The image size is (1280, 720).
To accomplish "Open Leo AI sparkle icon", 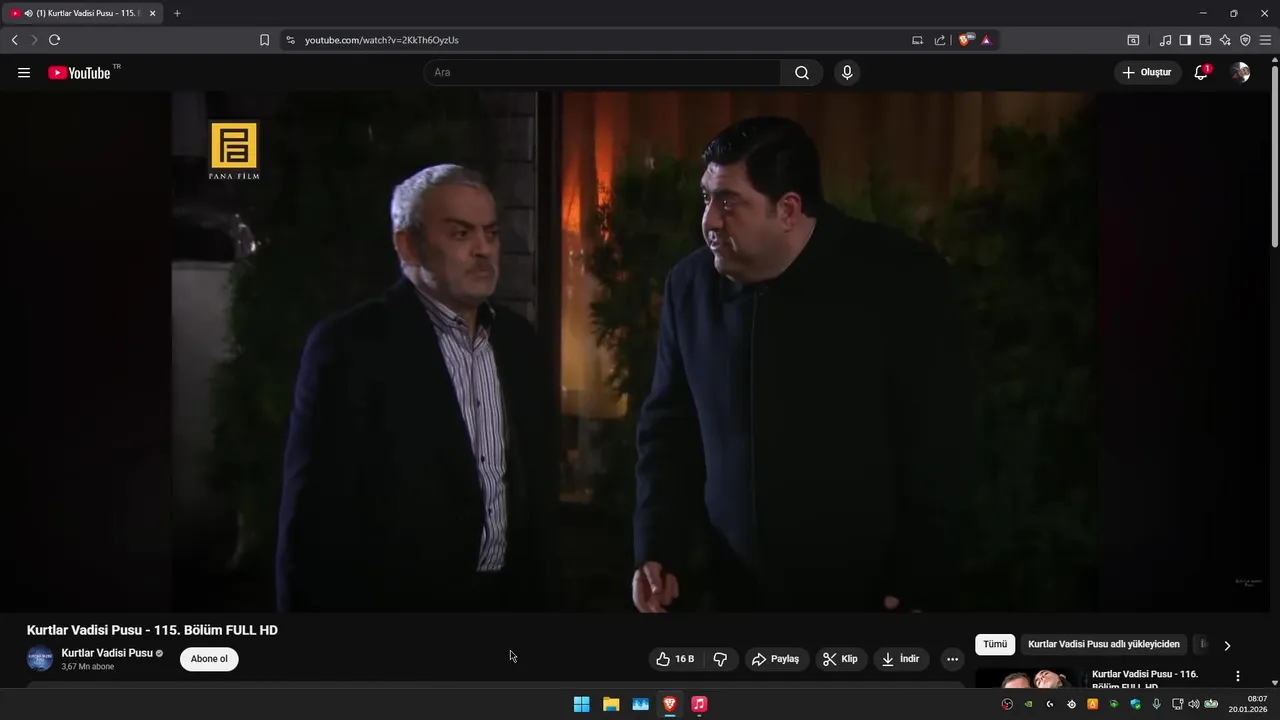I will [1225, 40].
